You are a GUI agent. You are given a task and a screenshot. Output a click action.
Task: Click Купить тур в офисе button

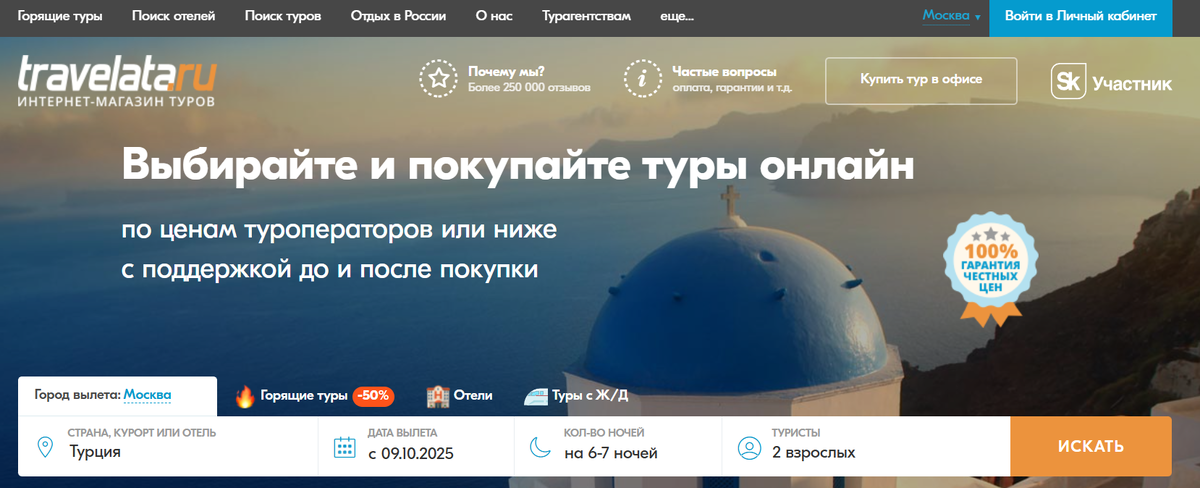[x=921, y=81]
